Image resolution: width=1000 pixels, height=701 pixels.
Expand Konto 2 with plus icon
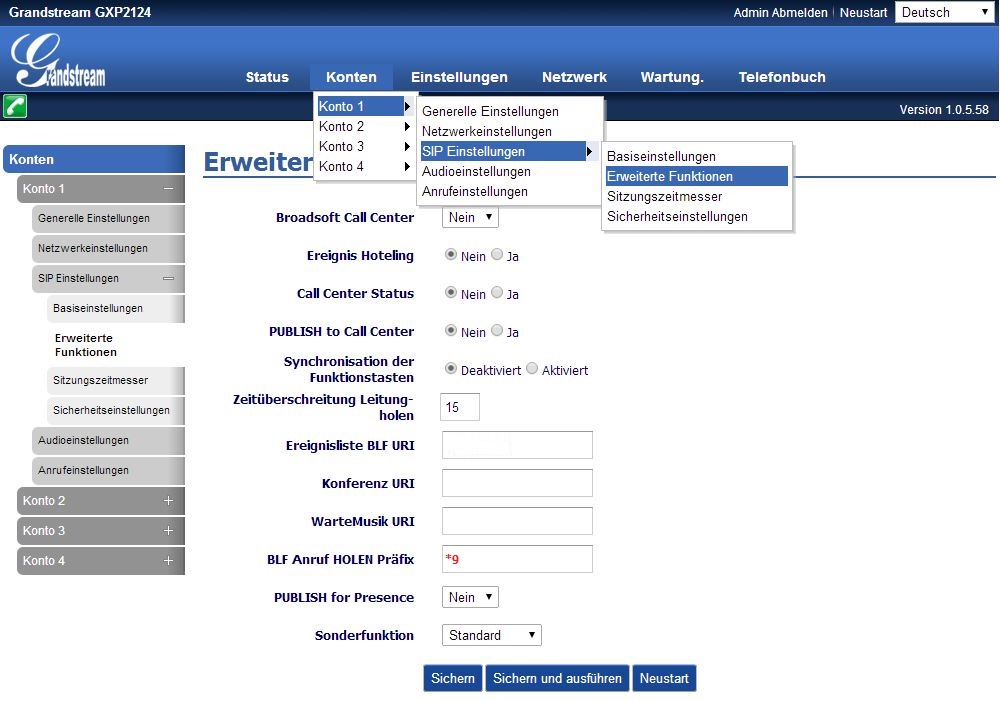pos(168,501)
